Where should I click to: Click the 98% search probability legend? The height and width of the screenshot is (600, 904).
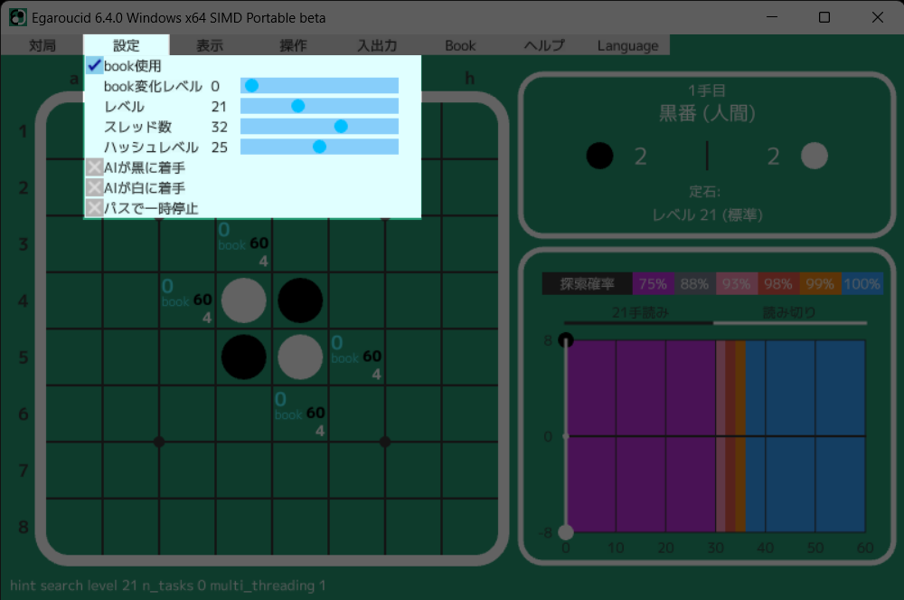778,284
